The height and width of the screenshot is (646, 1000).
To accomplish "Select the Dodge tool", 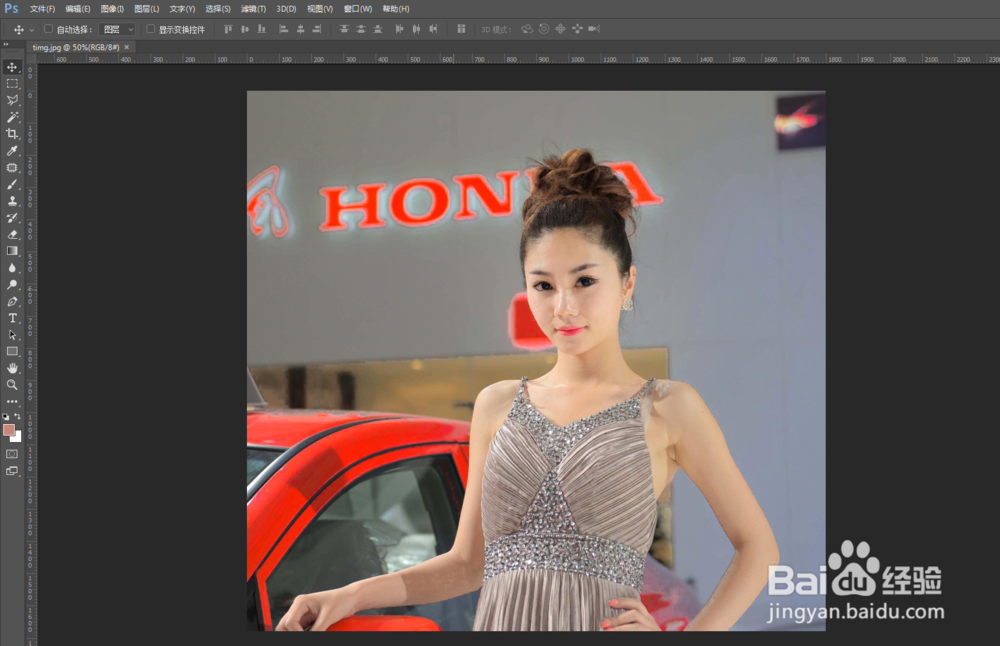I will pos(11,284).
